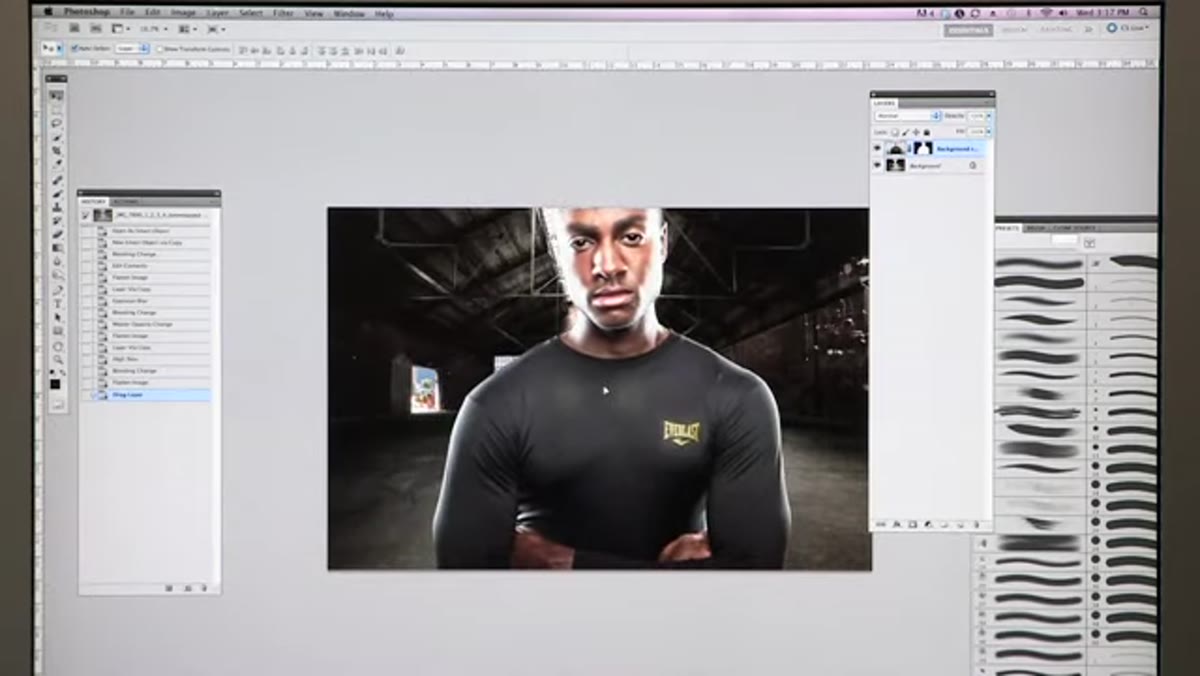Select the Crop tool
This screenshot has height=676, width=1200.
click(x=56, y=151)
